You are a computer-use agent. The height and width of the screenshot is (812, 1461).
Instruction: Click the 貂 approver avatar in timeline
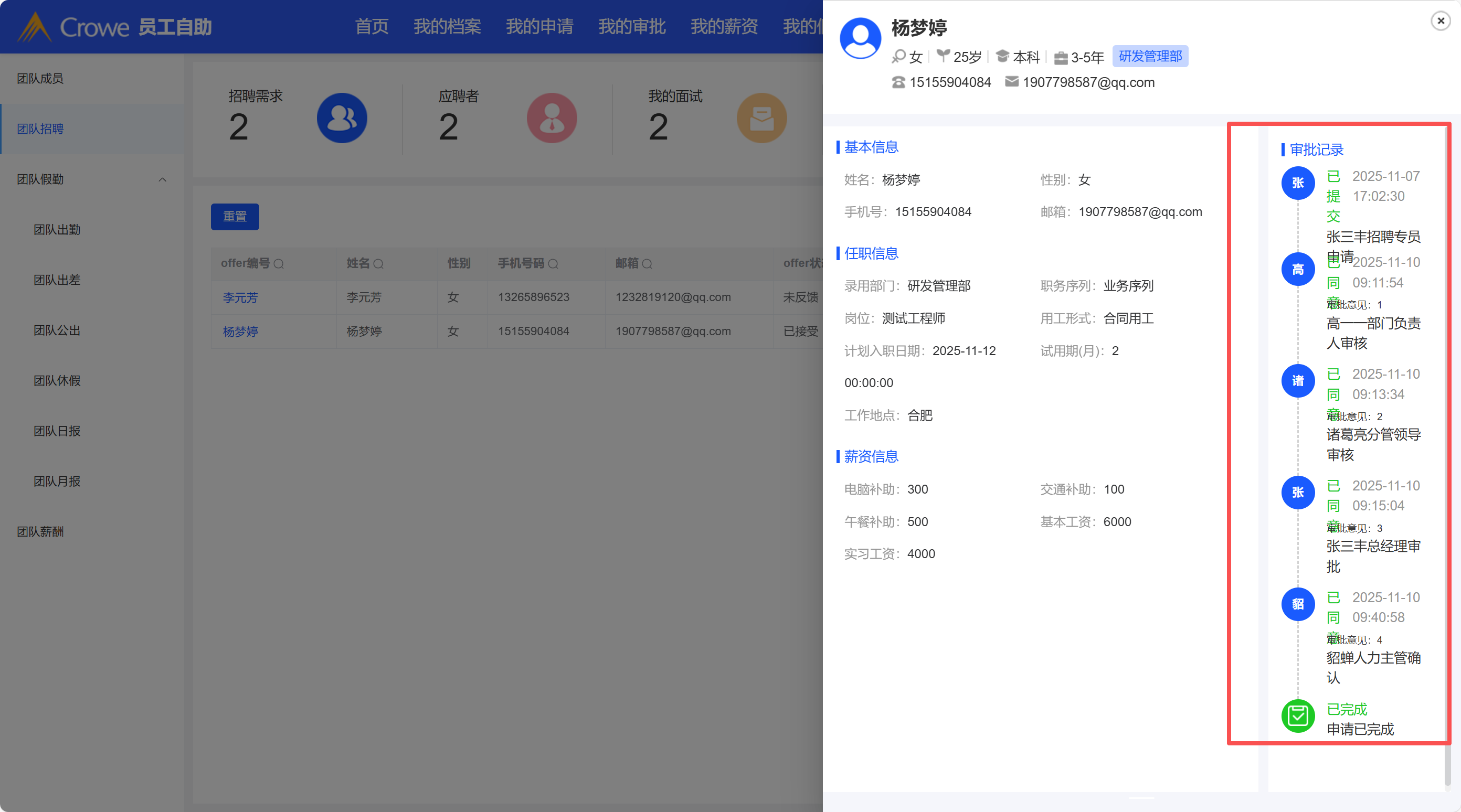[x=1298, y=604]
